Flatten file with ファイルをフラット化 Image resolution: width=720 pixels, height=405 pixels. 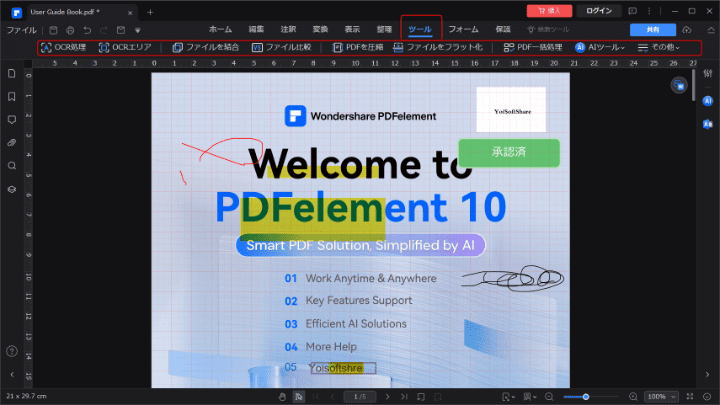[438, 47]
